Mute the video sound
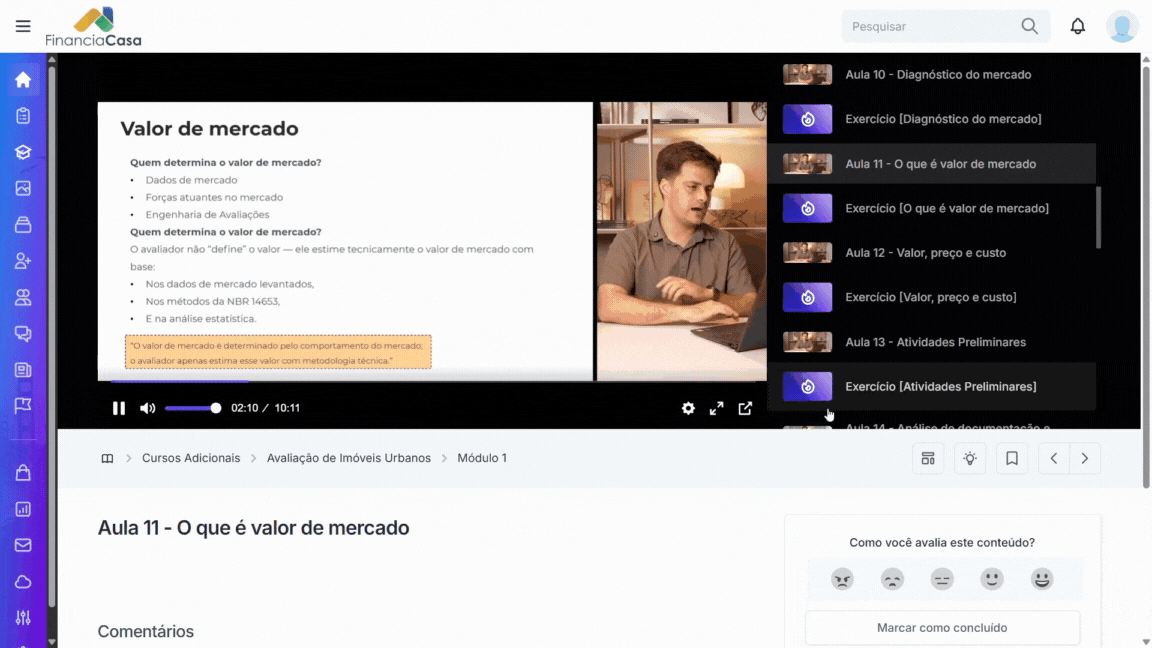The image size is (1152, 648). tap(148, 408)
